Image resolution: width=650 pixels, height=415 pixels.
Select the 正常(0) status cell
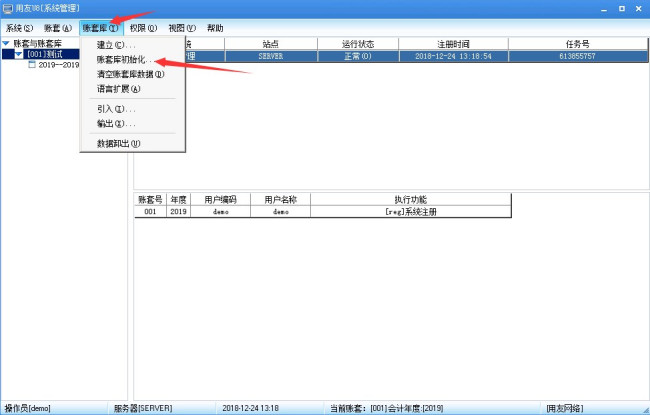358,56
